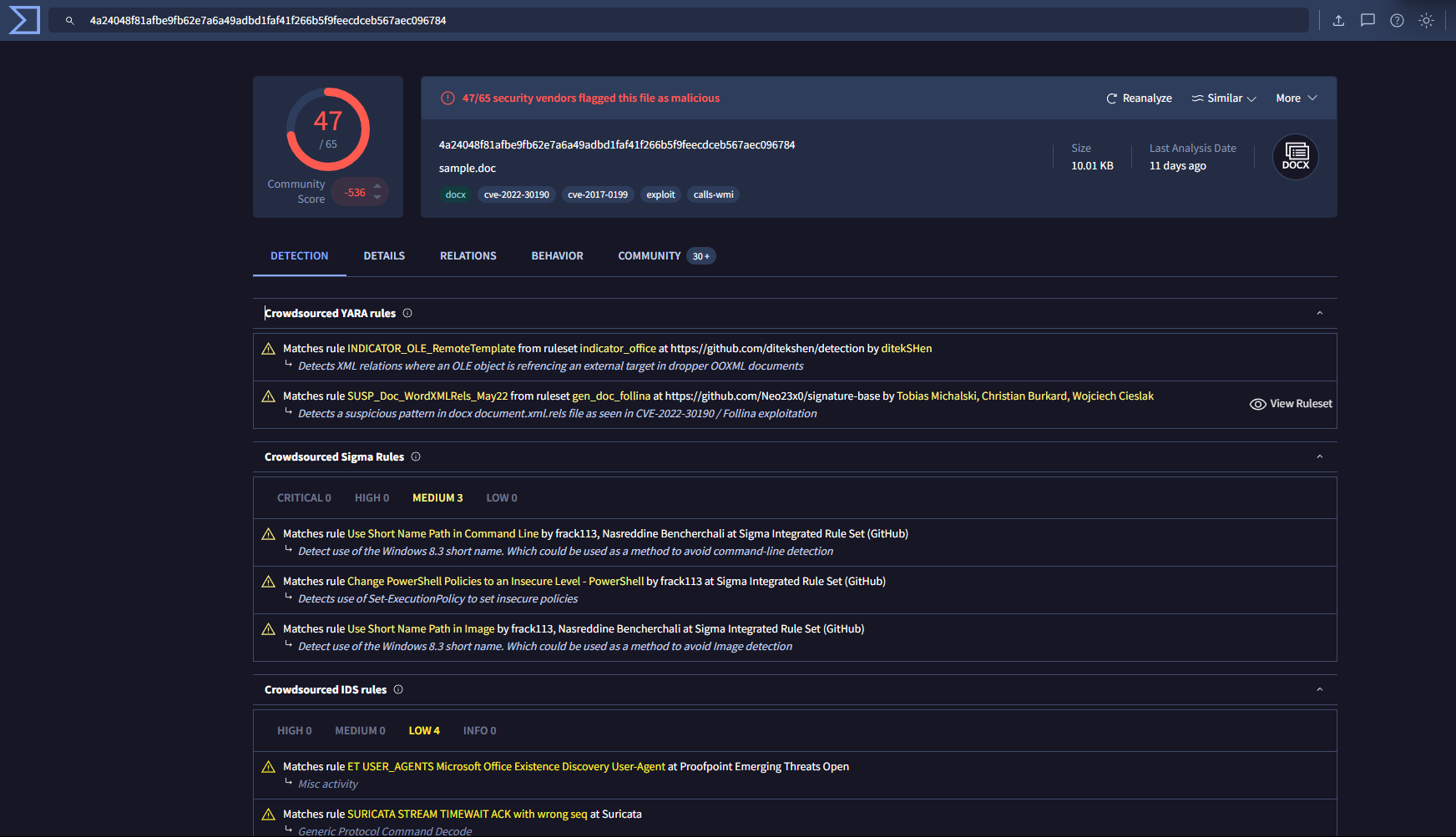
Task: Collapse the Crowdsourced IDS rules section
Action: [x=1320, y=690]
